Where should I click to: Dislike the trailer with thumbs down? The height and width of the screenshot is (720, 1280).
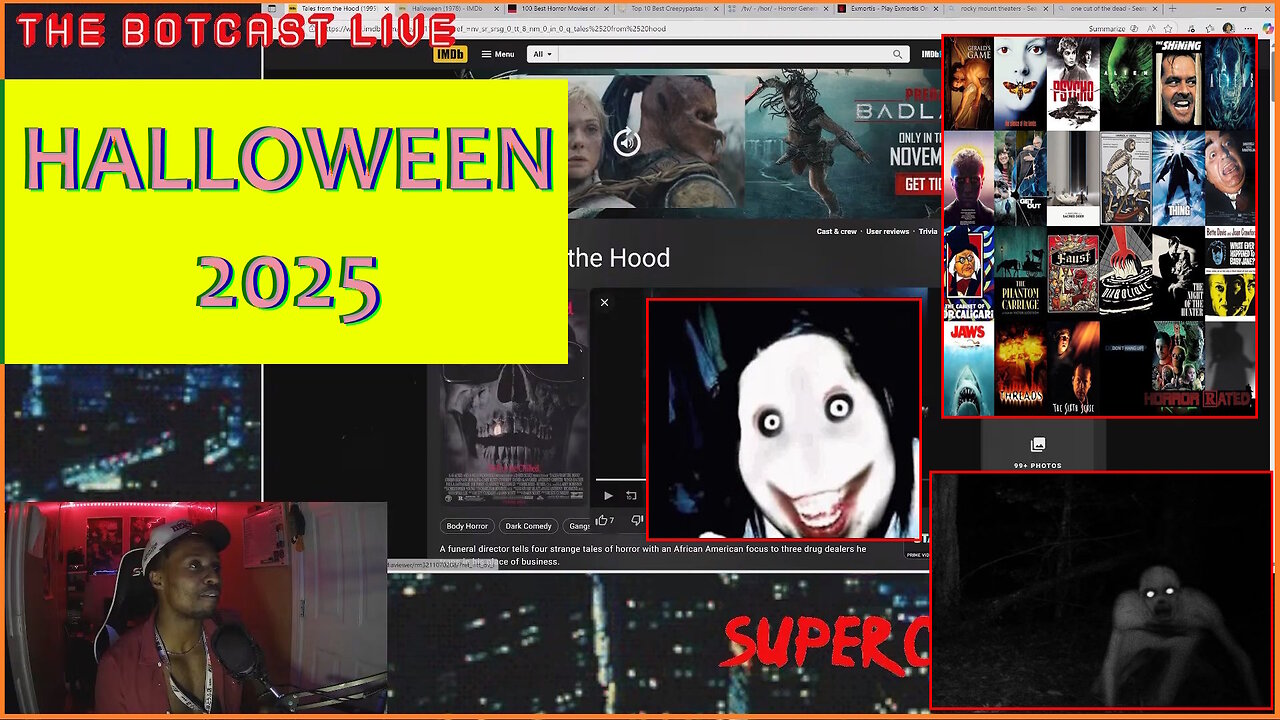(637, 520)
